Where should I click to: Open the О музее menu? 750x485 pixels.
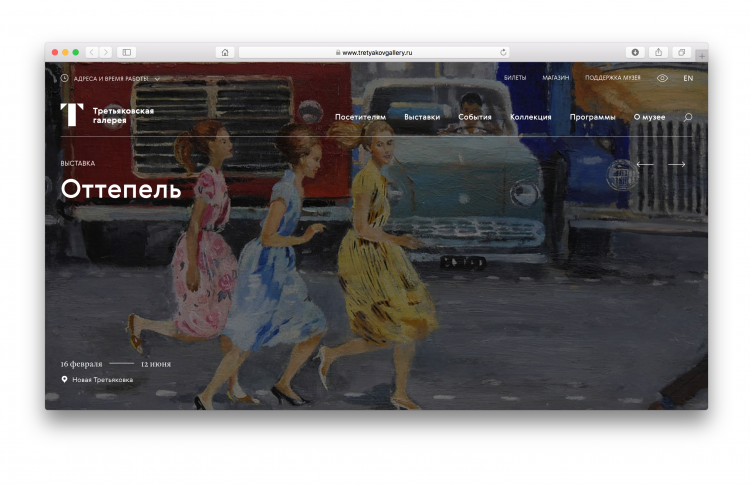pyautogui.click(x=649, y=117)
